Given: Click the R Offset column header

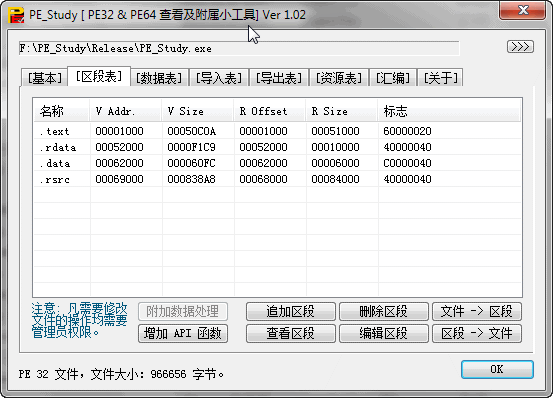Looking at the screenshot, I should click(x=270, y=111).
